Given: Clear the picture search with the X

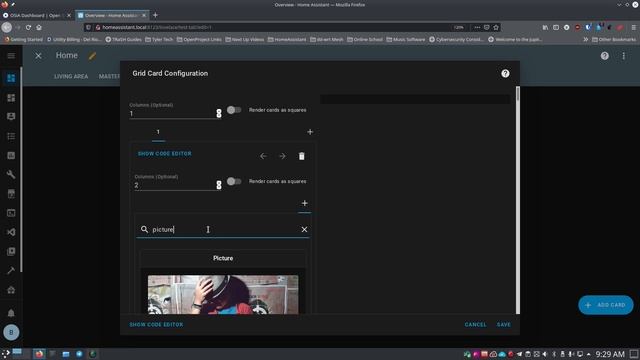Looking at the screenshot, I should [304, 230].
